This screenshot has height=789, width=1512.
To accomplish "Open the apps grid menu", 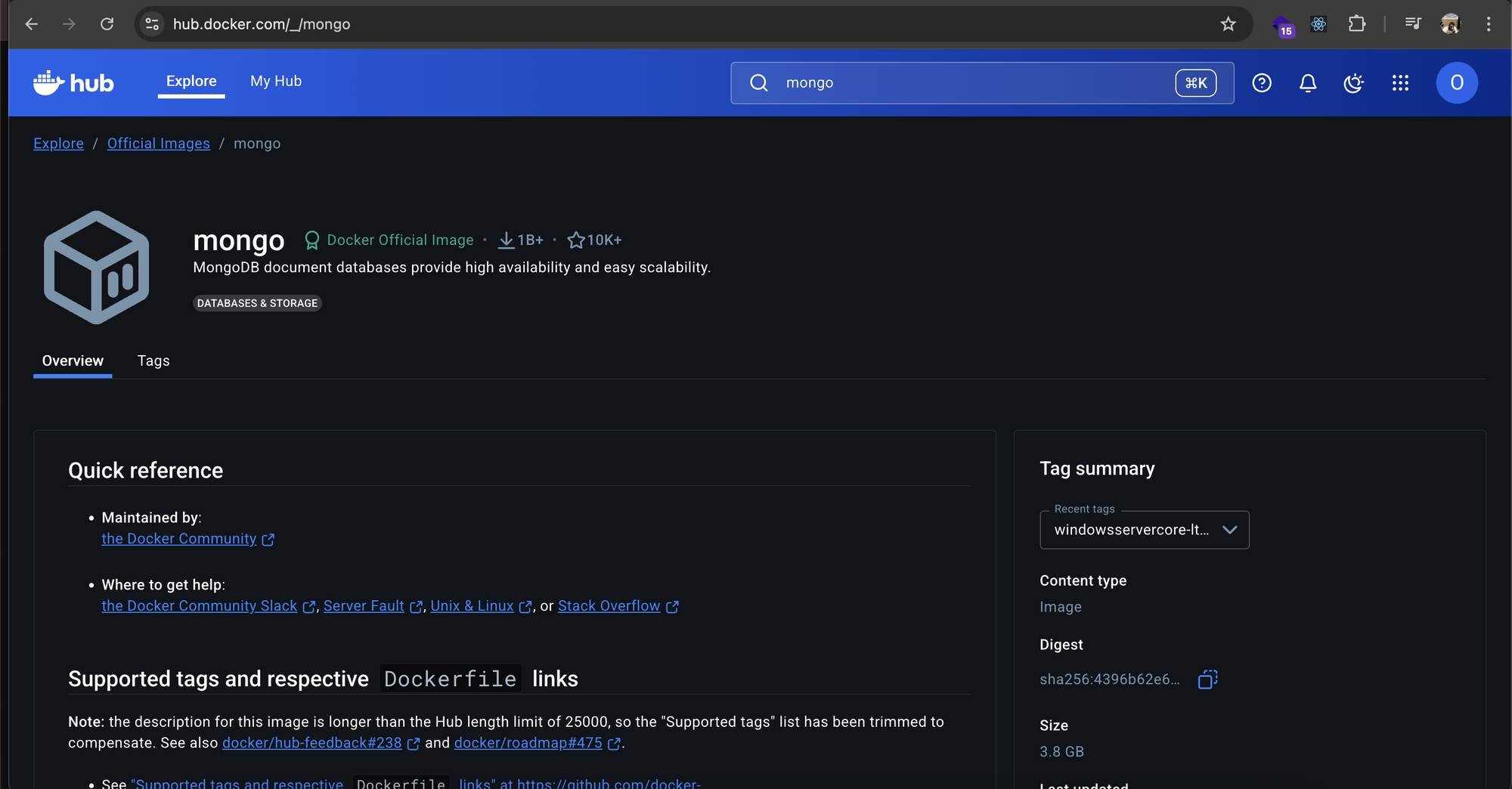I will 1400,83.
